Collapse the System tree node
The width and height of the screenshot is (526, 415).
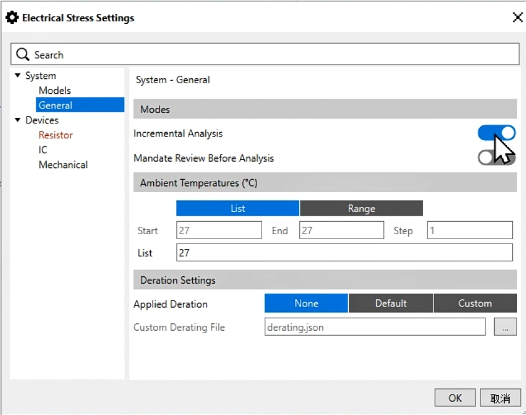tap(18, 75)
